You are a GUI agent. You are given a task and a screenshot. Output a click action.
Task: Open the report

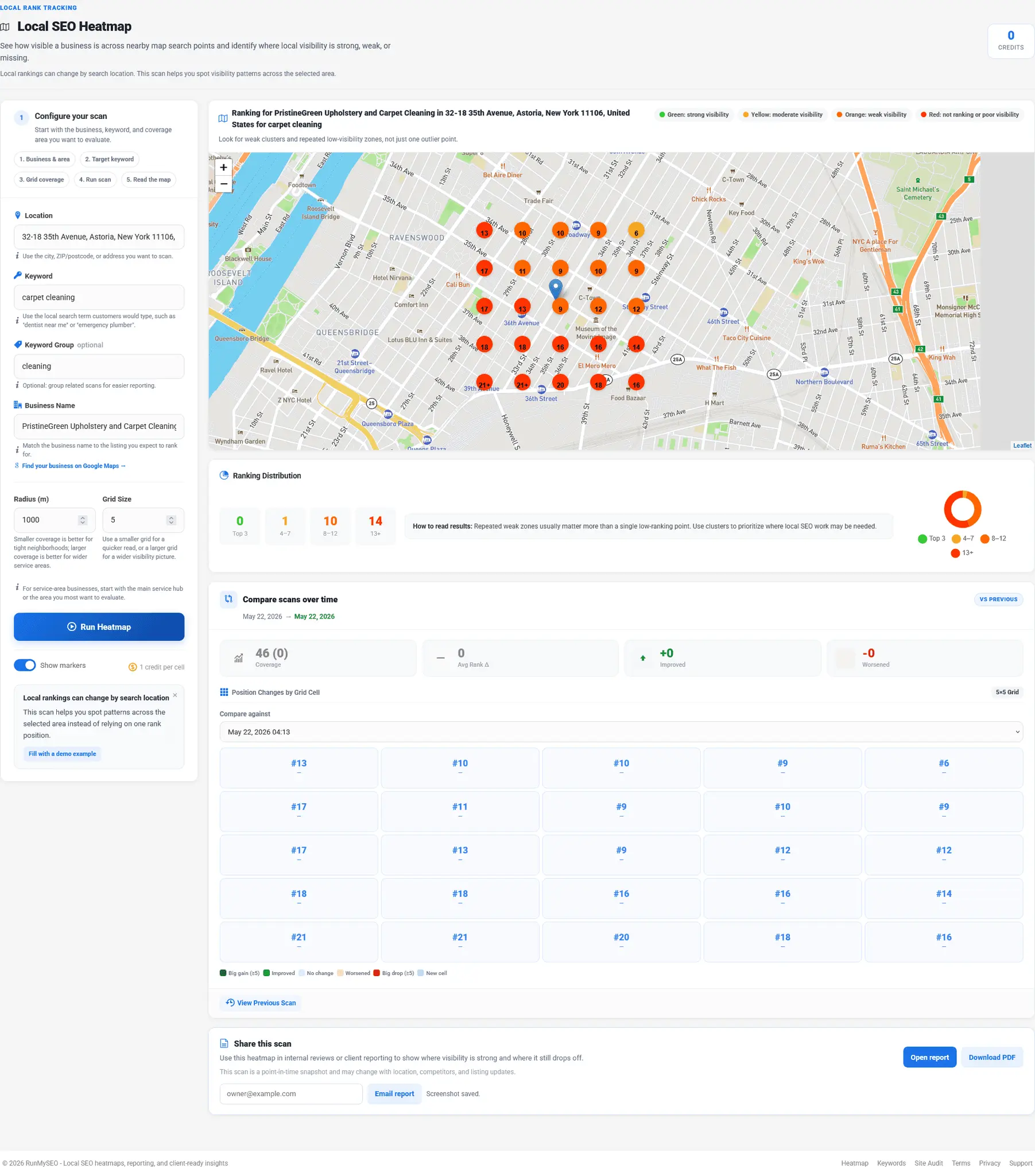(x=929, y=1058)
